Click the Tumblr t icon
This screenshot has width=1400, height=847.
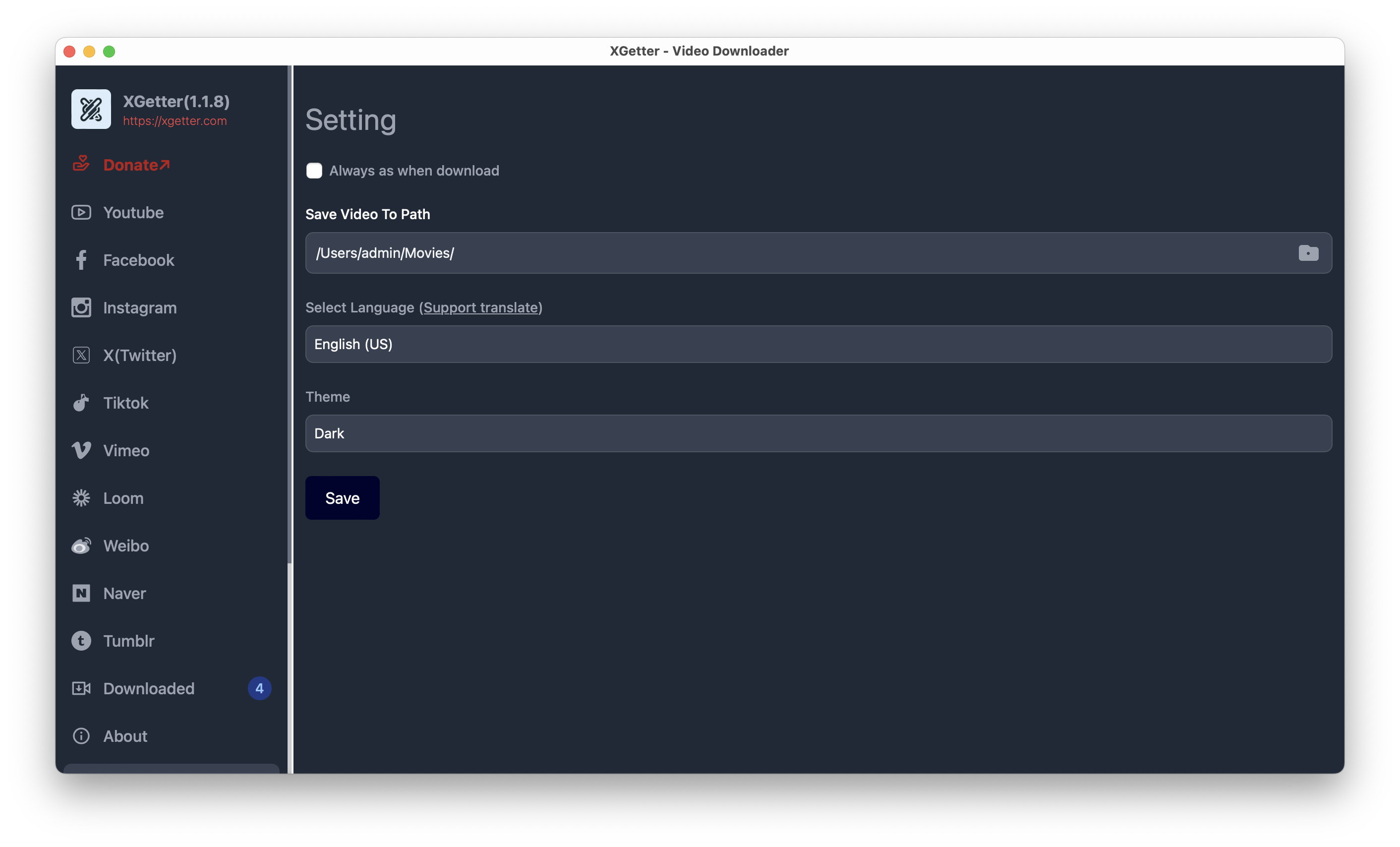click(81, 641)
